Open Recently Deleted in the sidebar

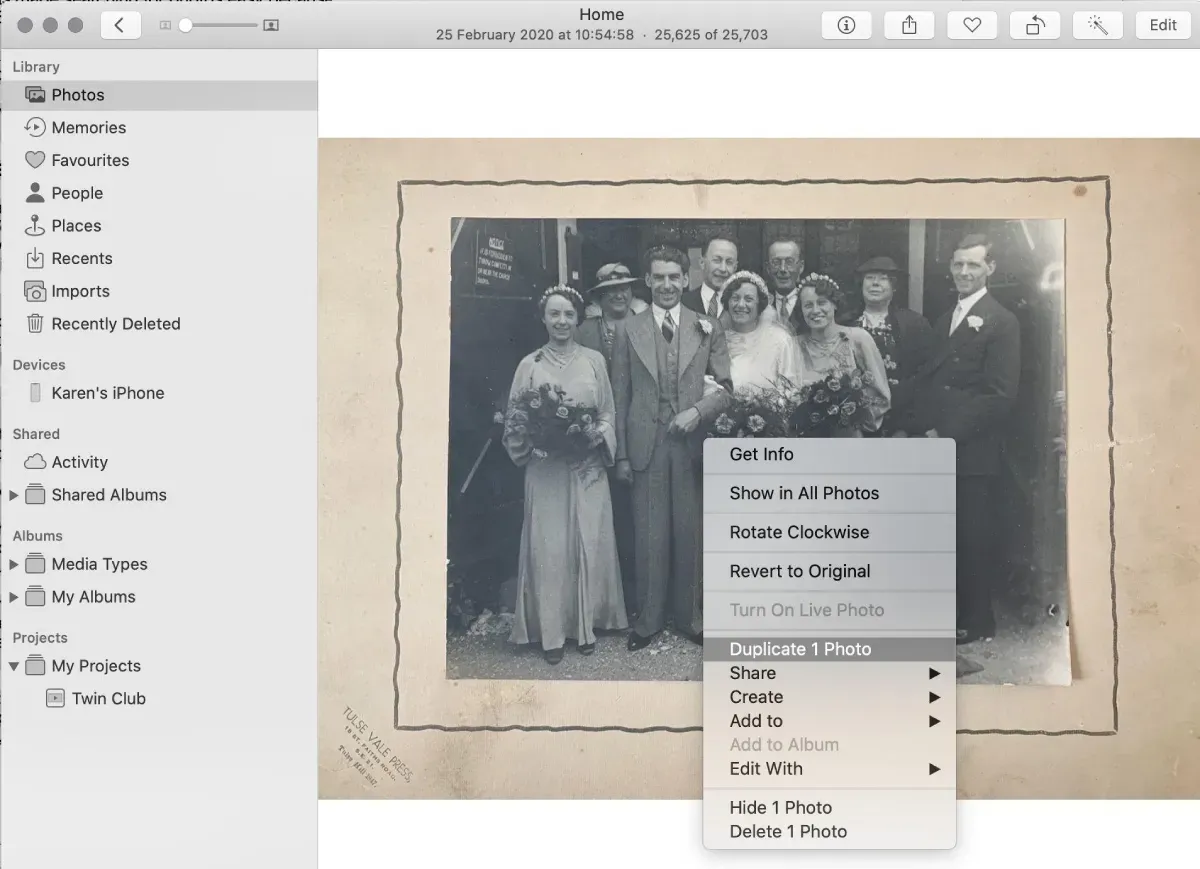(115, 324)
